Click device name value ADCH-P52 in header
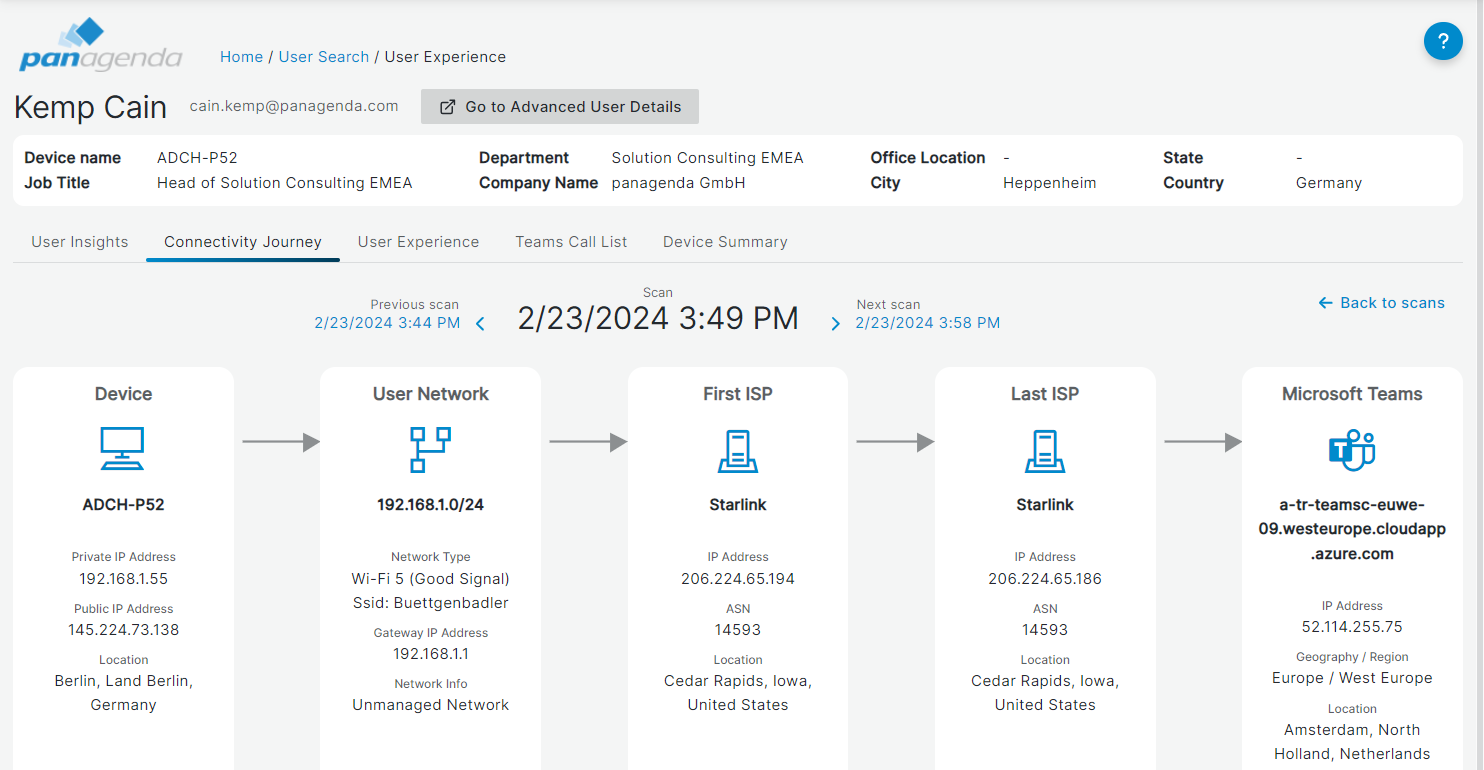Image resolution: width=1484 pixels, height=770 pixels. click(197, 158)
